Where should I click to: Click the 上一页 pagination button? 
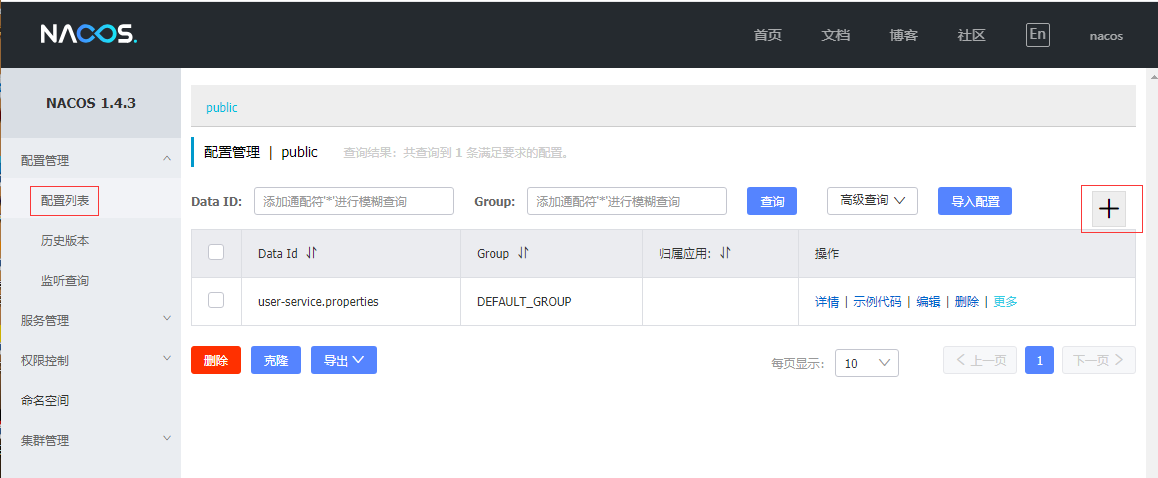(x=980, y=360)
